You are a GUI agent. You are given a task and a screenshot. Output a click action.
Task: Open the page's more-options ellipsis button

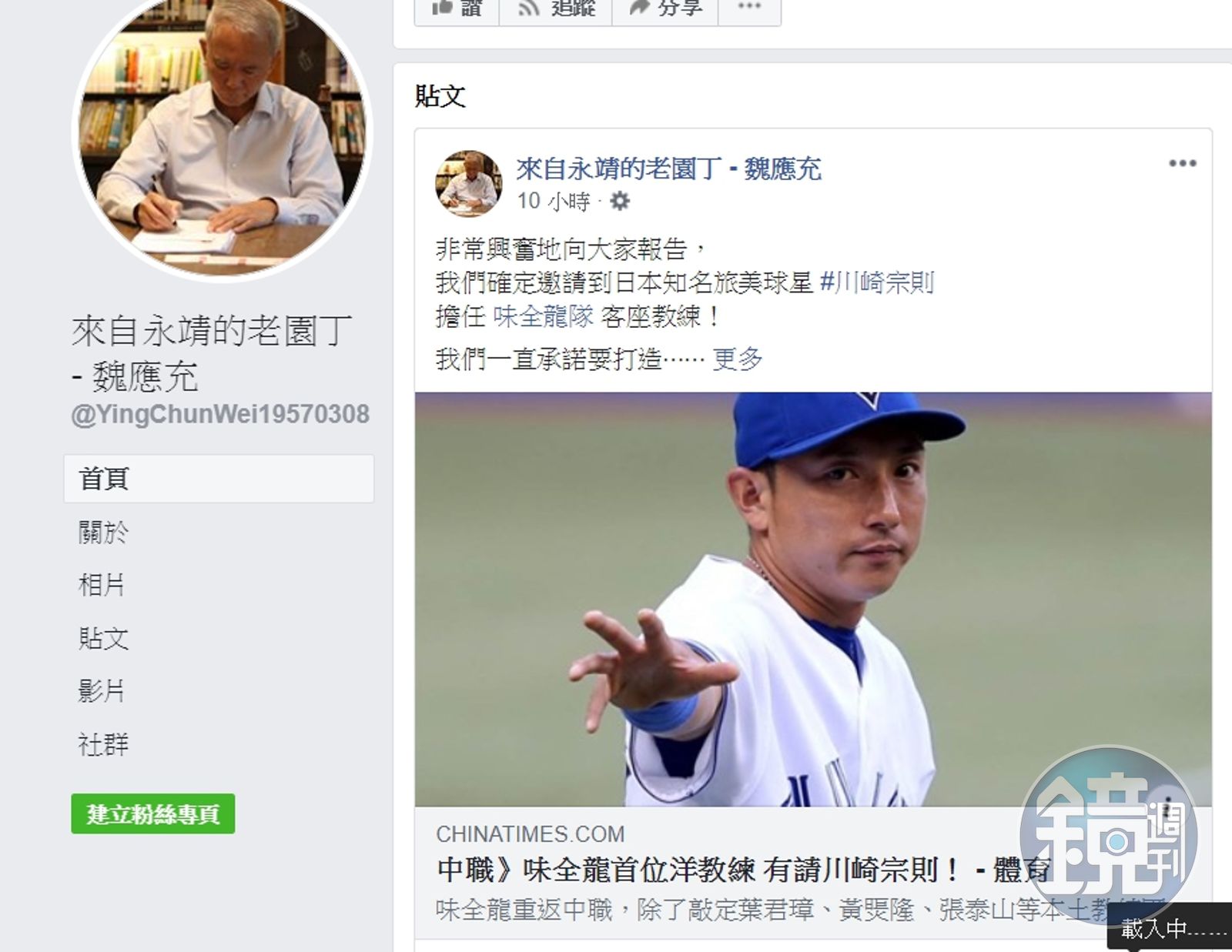tap(749, 11)
